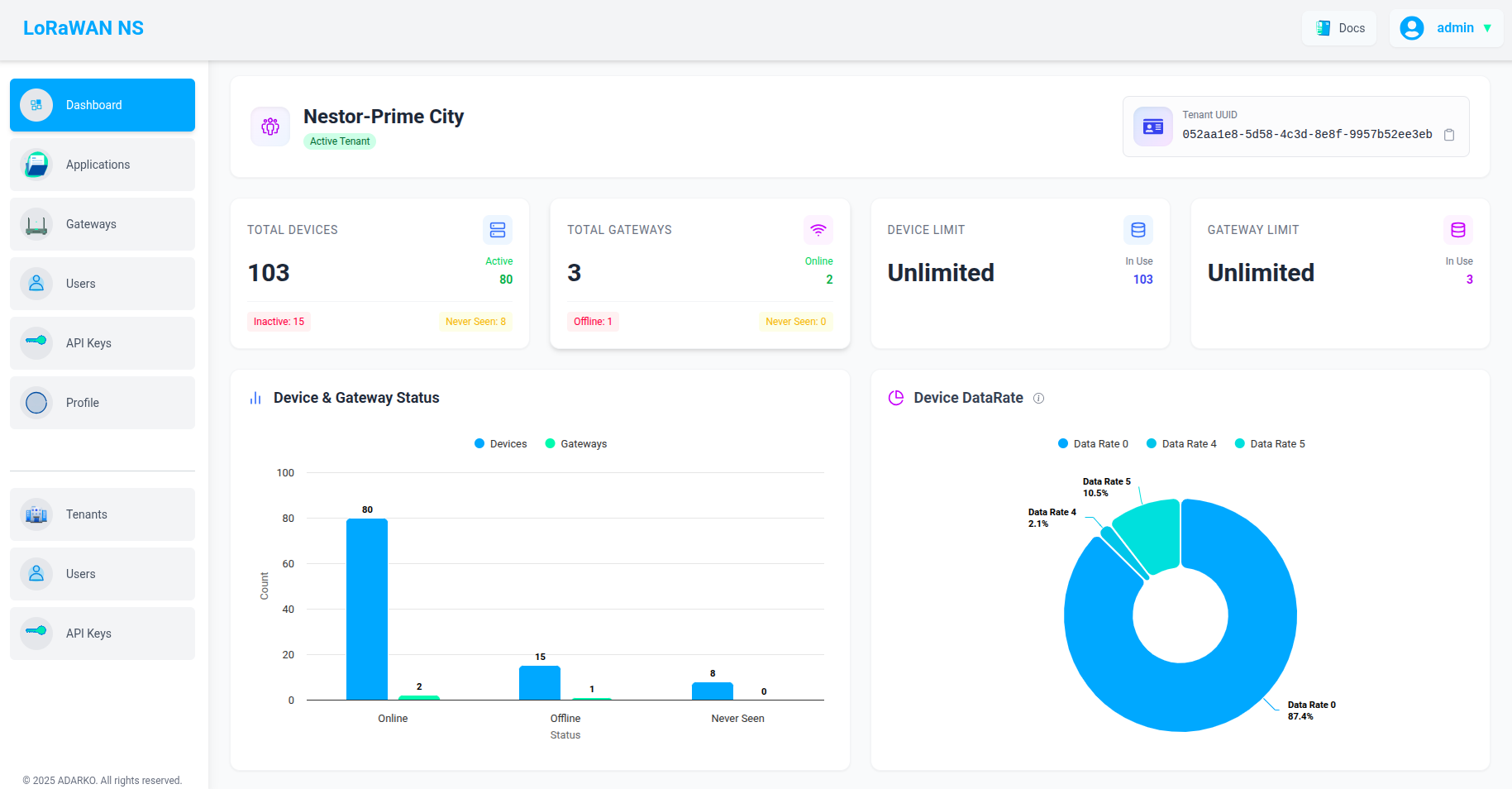Click the admin user avatar icon

click(1411, 28)
